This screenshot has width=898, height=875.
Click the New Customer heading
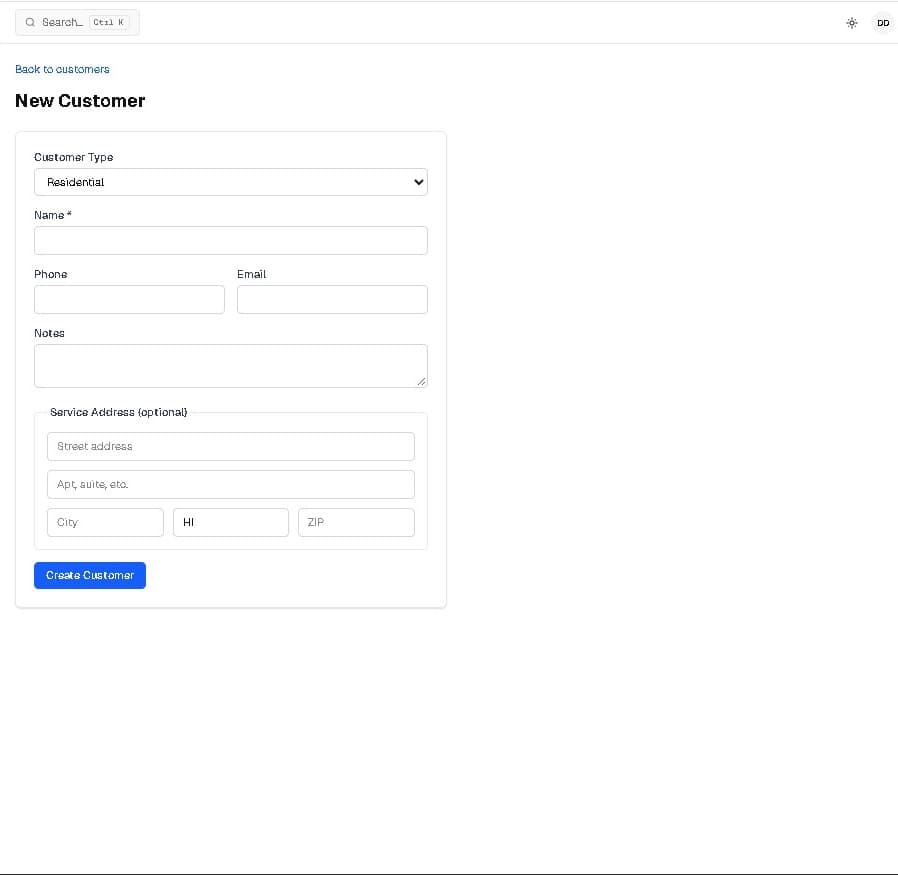(80, 101)
